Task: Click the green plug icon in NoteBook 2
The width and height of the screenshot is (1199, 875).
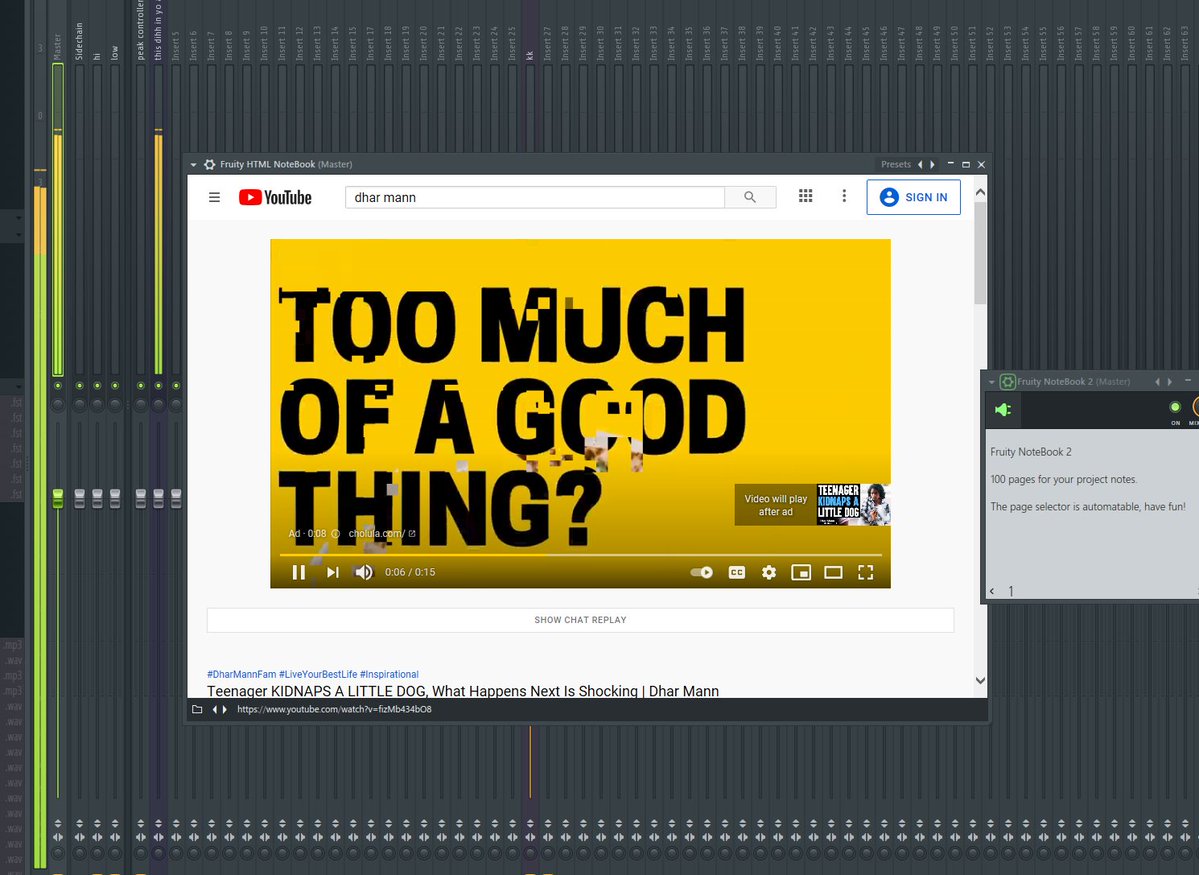Action: 1003,409
